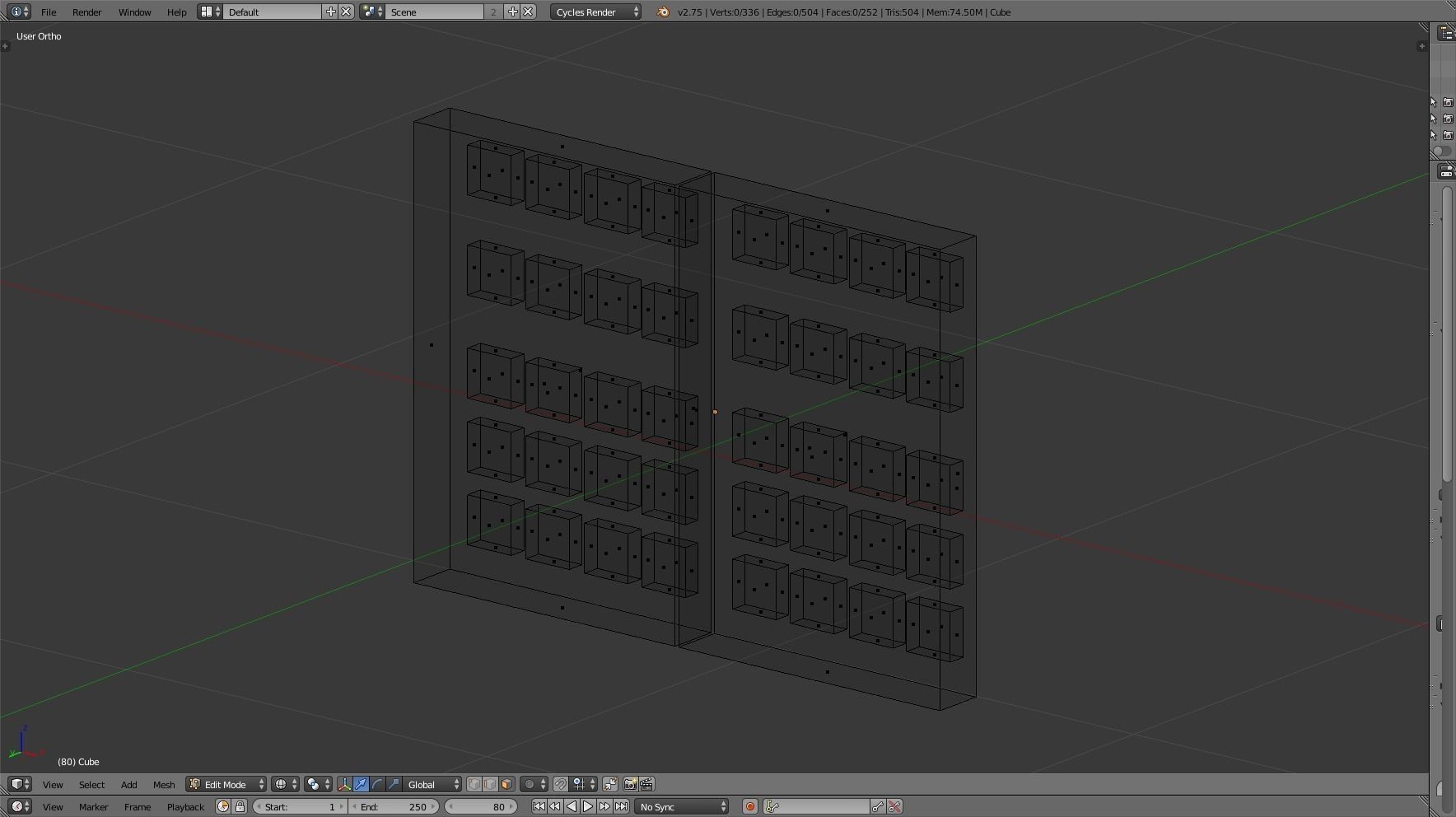The image size is (1456, 817).
Task: Jump to the first frame
Action: click(x=539, y=806)
